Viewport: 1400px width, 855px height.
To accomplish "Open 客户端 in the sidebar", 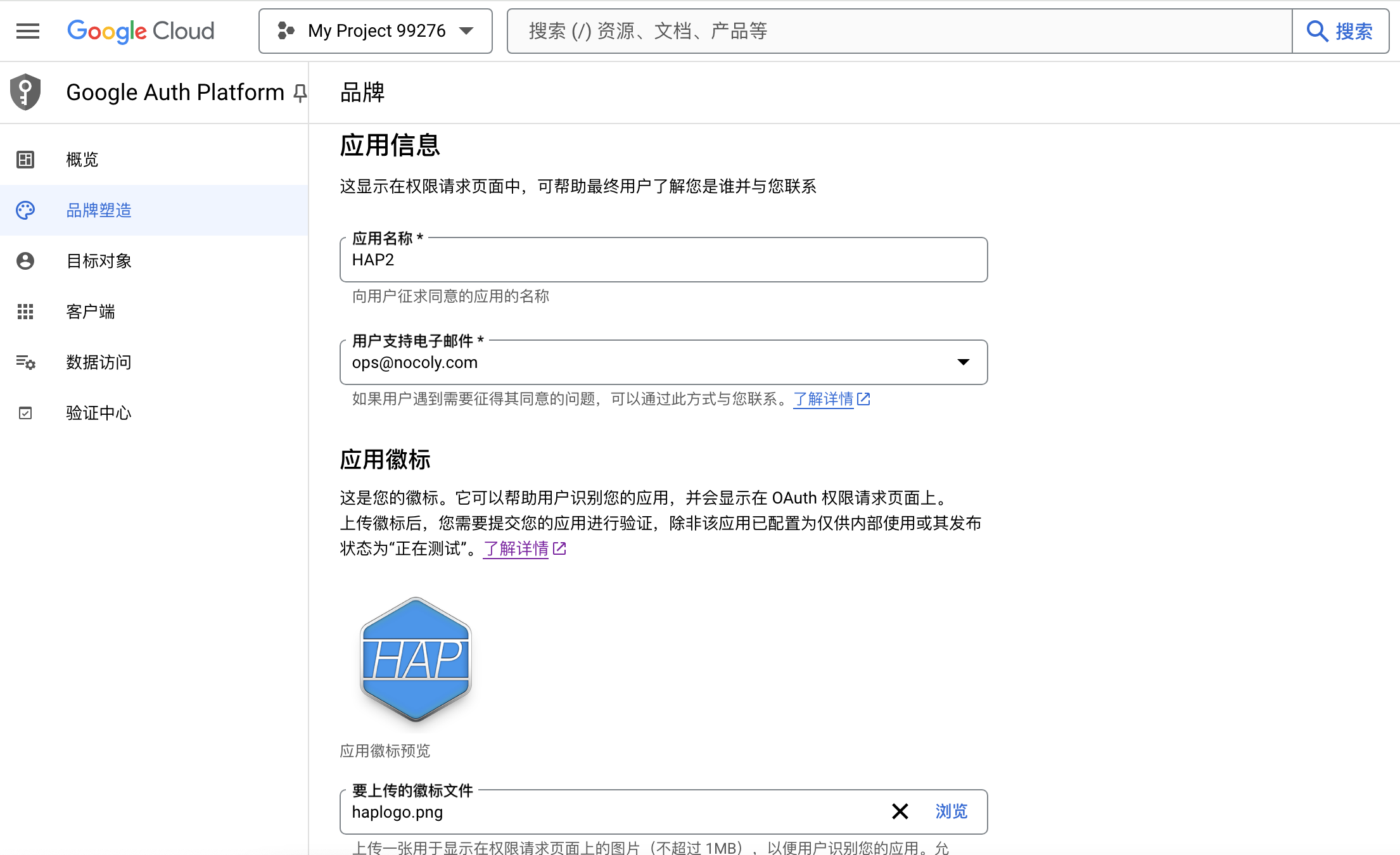I will click(154, 312).
